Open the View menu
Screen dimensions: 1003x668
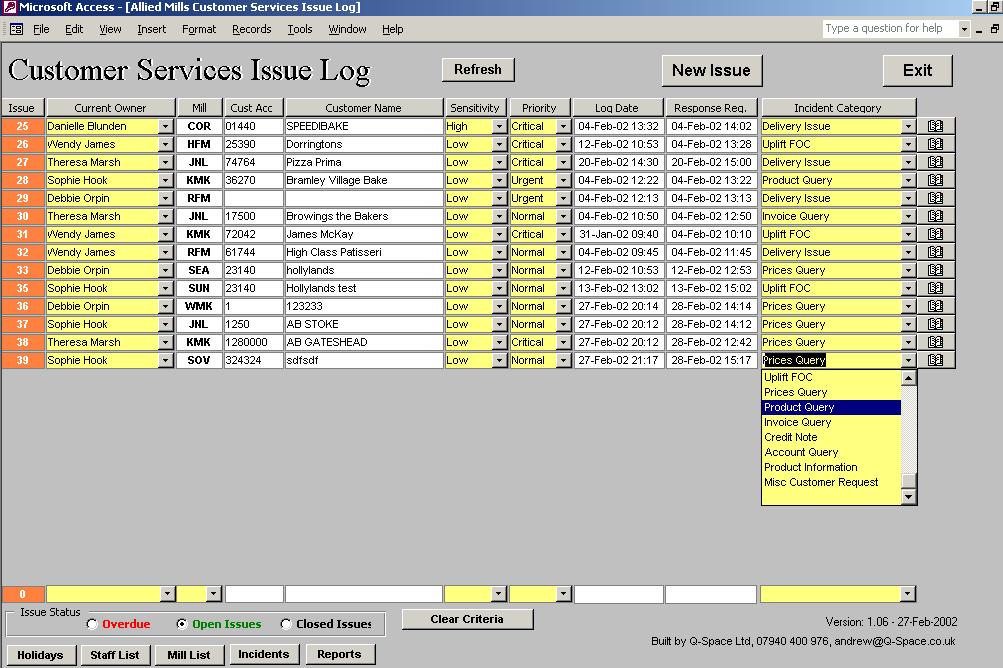pyautogui.click(x=110, y=29)
